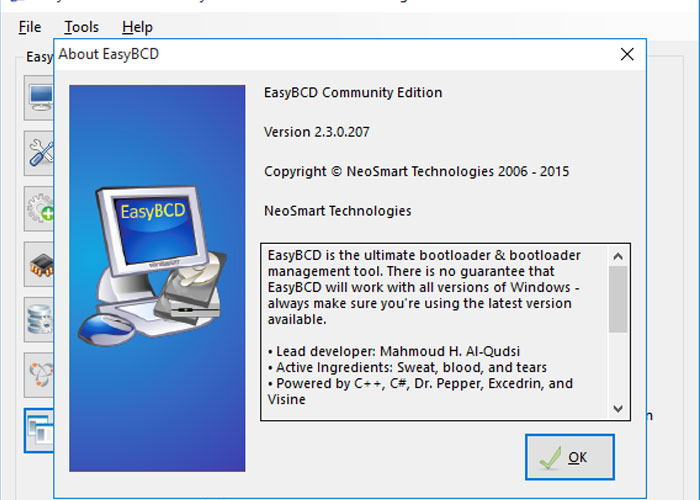
Task: Click the database BCD Backup sidebar icon
Action: 39,320
